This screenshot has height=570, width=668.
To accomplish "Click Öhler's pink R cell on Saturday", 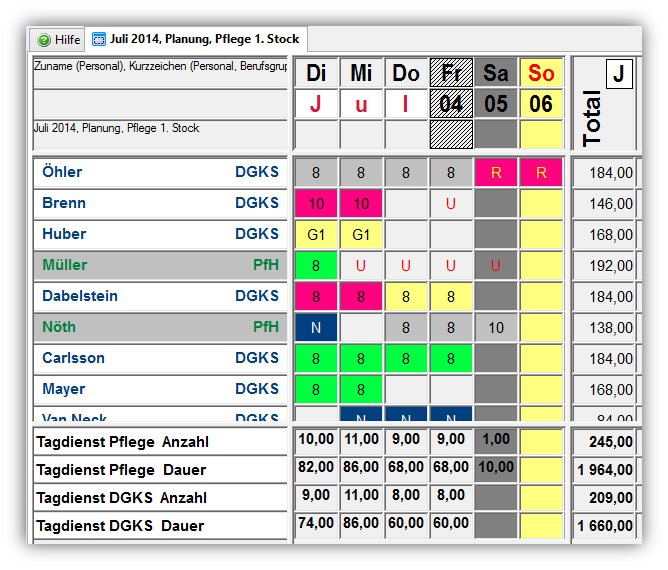I will pos(496,173).
